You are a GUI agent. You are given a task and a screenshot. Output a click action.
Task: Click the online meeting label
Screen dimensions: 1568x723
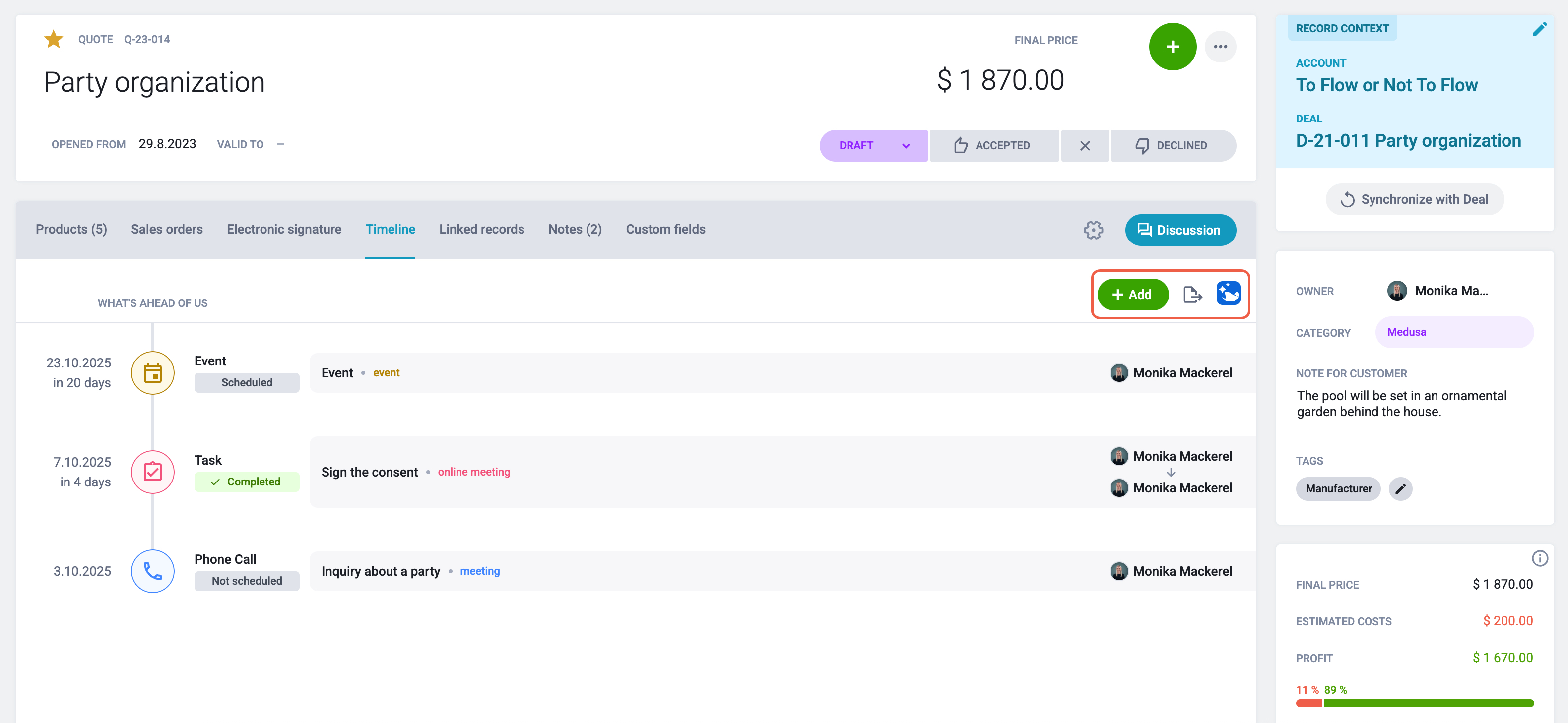click(474, 472)
